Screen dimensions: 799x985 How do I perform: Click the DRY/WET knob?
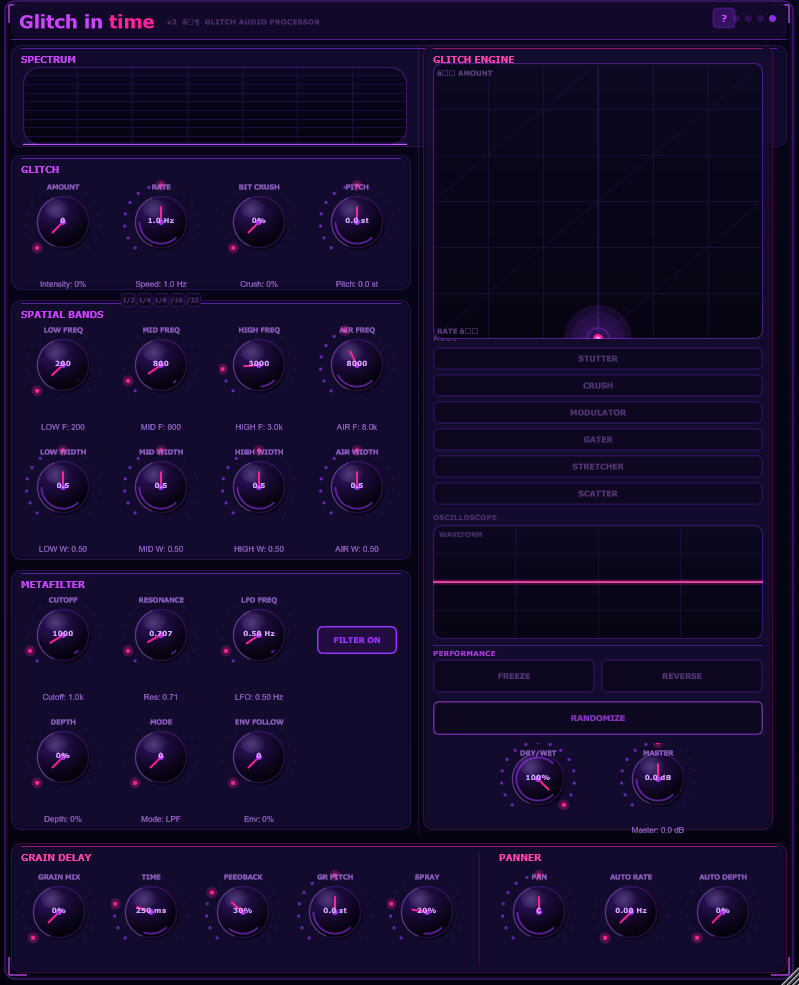pos(538,778)
